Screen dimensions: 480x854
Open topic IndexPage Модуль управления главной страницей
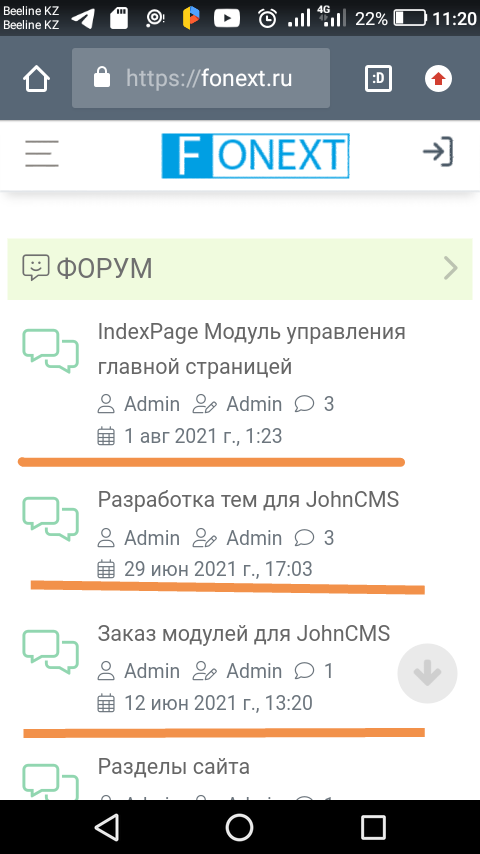click(x=251, y=349)
